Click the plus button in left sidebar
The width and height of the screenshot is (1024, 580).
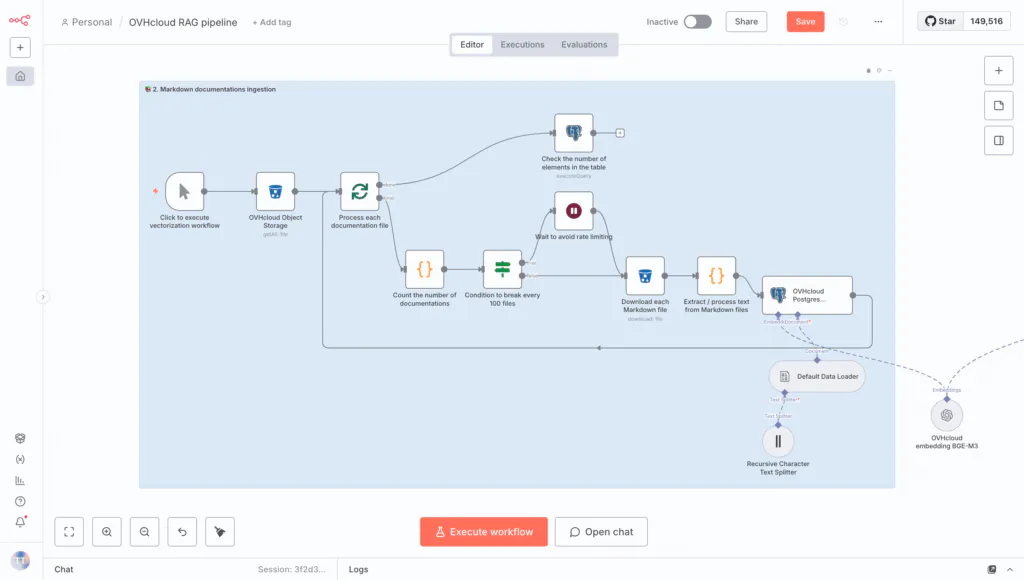[20, 48]
